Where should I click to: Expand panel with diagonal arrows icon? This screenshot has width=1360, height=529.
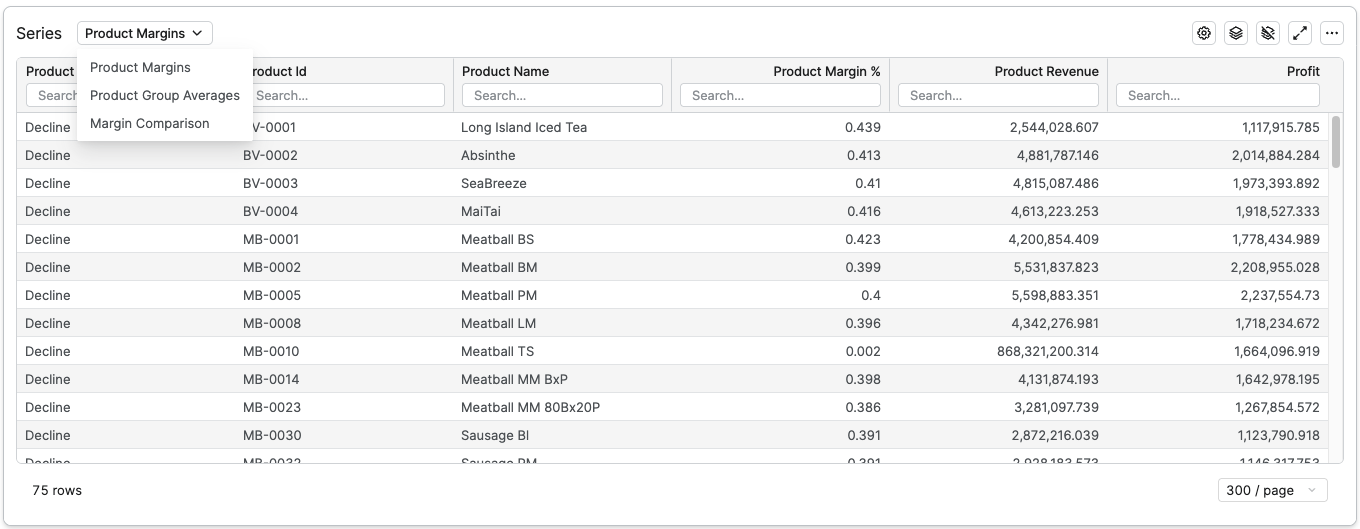coord(1300,33)
